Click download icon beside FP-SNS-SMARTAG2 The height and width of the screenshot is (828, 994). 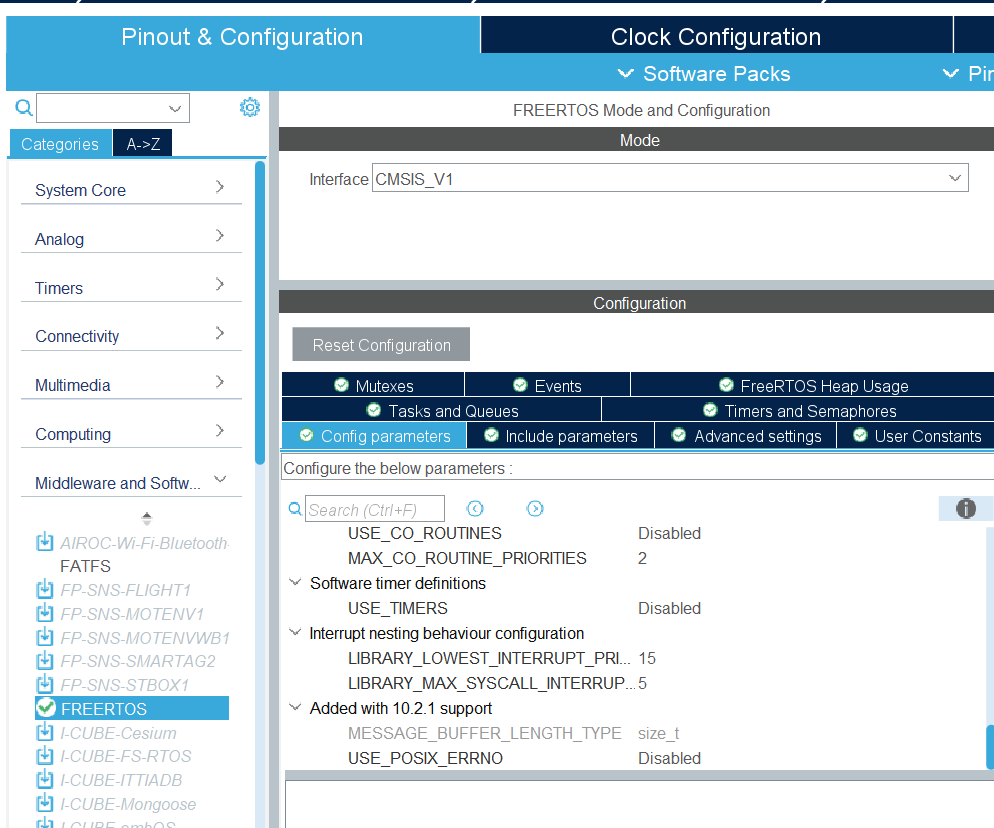coord(44,661)
